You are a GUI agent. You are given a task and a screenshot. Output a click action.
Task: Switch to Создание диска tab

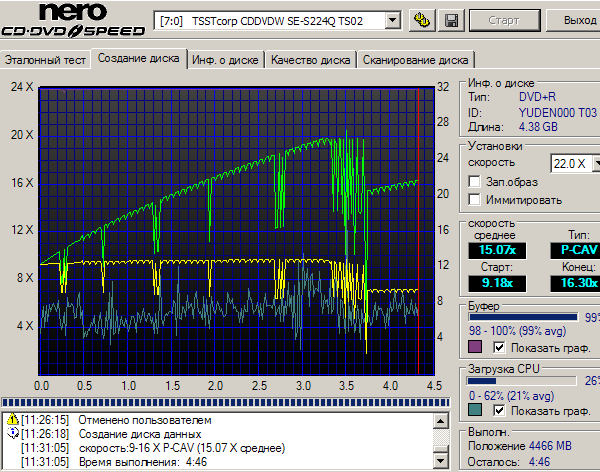click(x=139, y=59)
